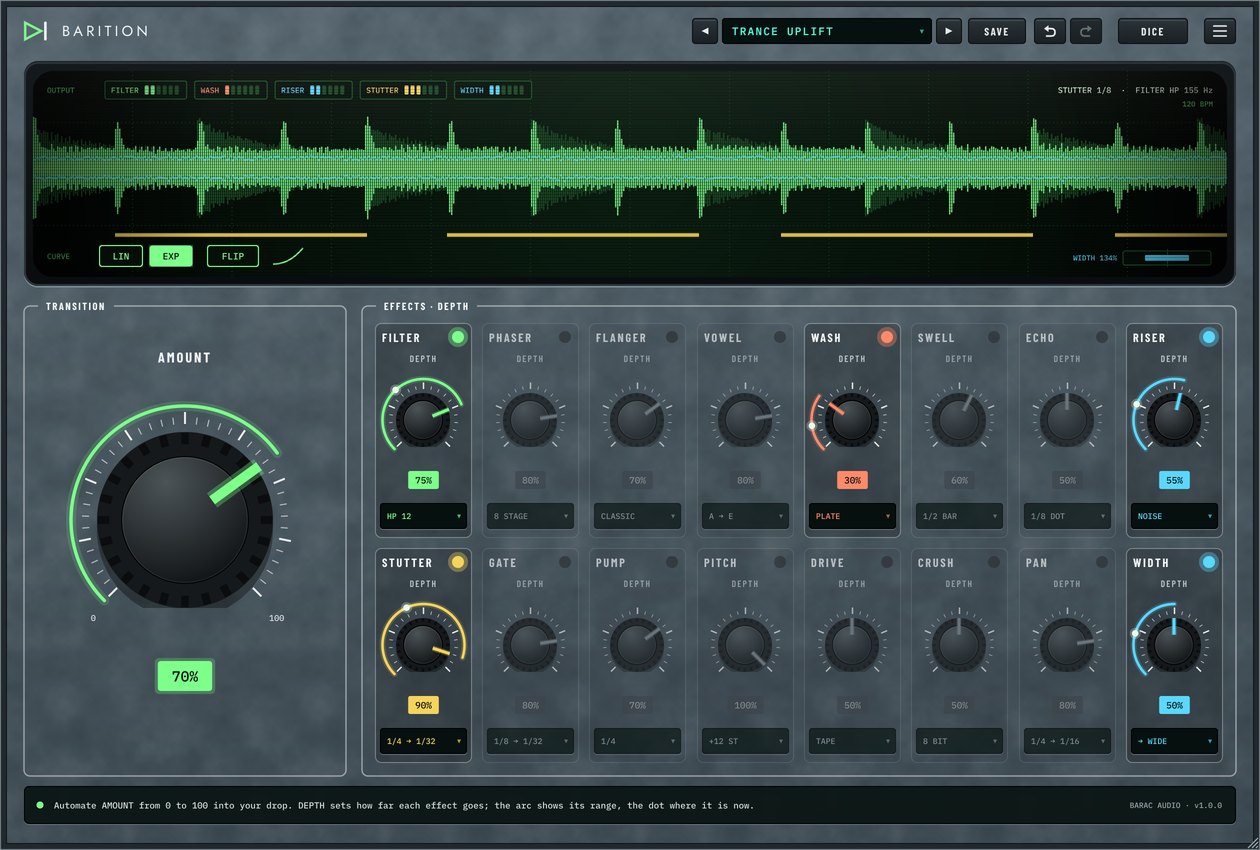Click the FLIP curve button
This screenshot has width=1260, height=850.
(x=233, y=256)
